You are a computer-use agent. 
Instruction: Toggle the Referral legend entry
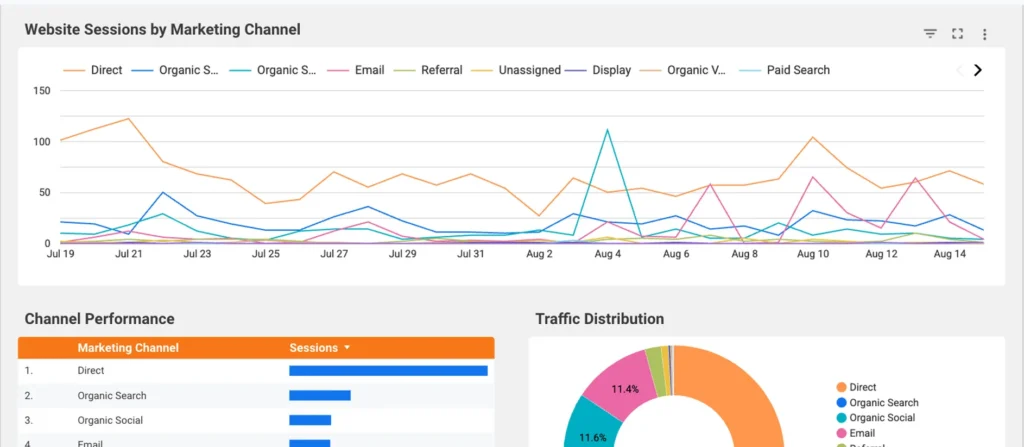click(428, 70)
